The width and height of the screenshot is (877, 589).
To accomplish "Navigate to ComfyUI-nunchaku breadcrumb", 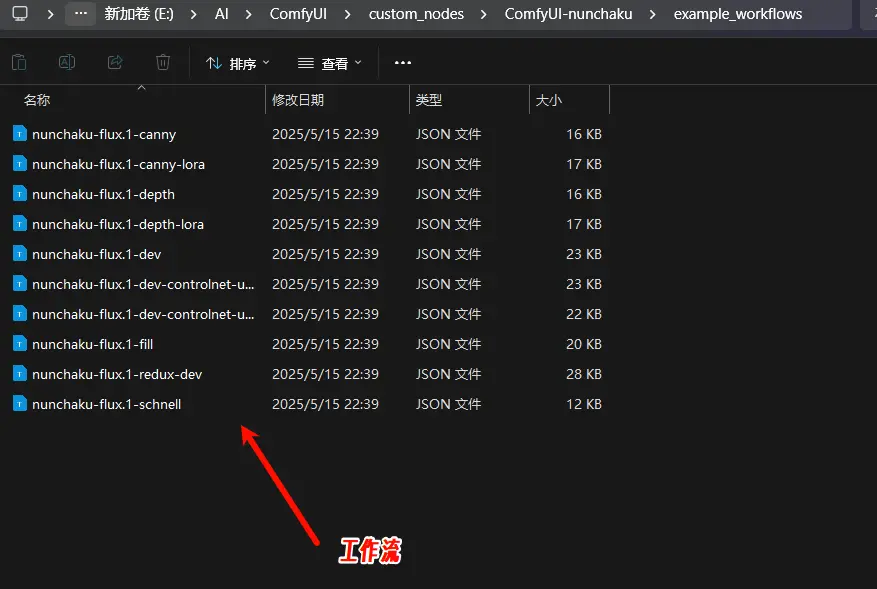I will [568, 14].
